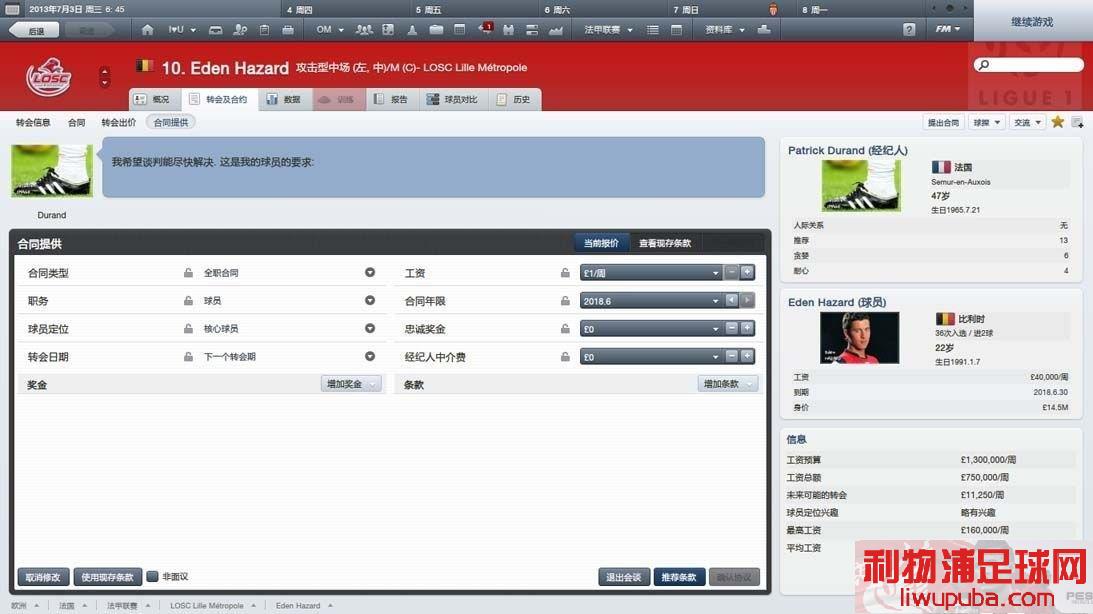The image size is (1093, 614).
Task: Toggle the lock on 转会日期
Action: pyautogui.click(x=188, y=356)
